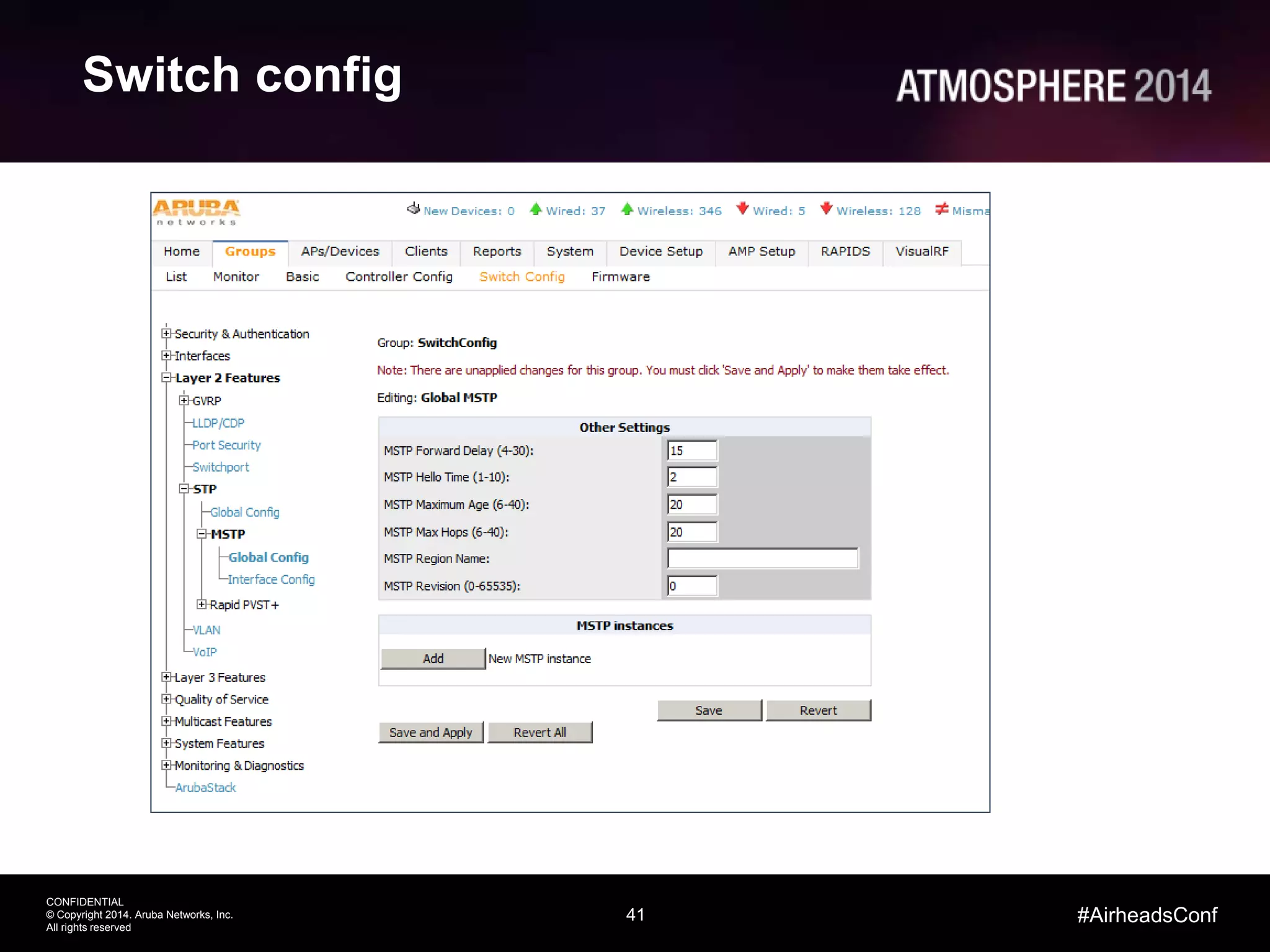Select the Monitor sub-tab
Viewport: 1270px width, 952px height.
236,277
